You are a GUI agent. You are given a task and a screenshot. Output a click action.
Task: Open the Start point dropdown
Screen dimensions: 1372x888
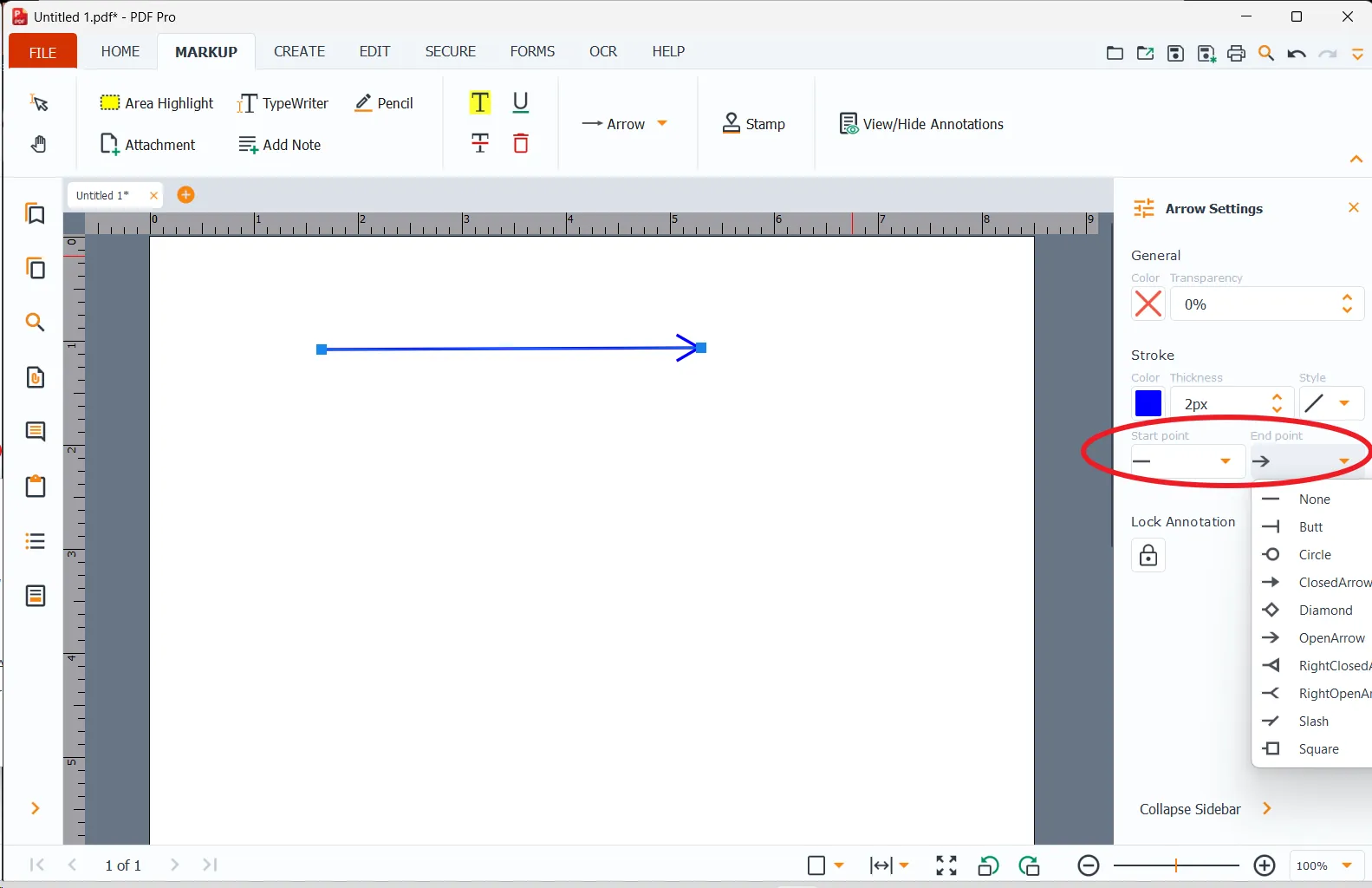(x=1188, y=461)
